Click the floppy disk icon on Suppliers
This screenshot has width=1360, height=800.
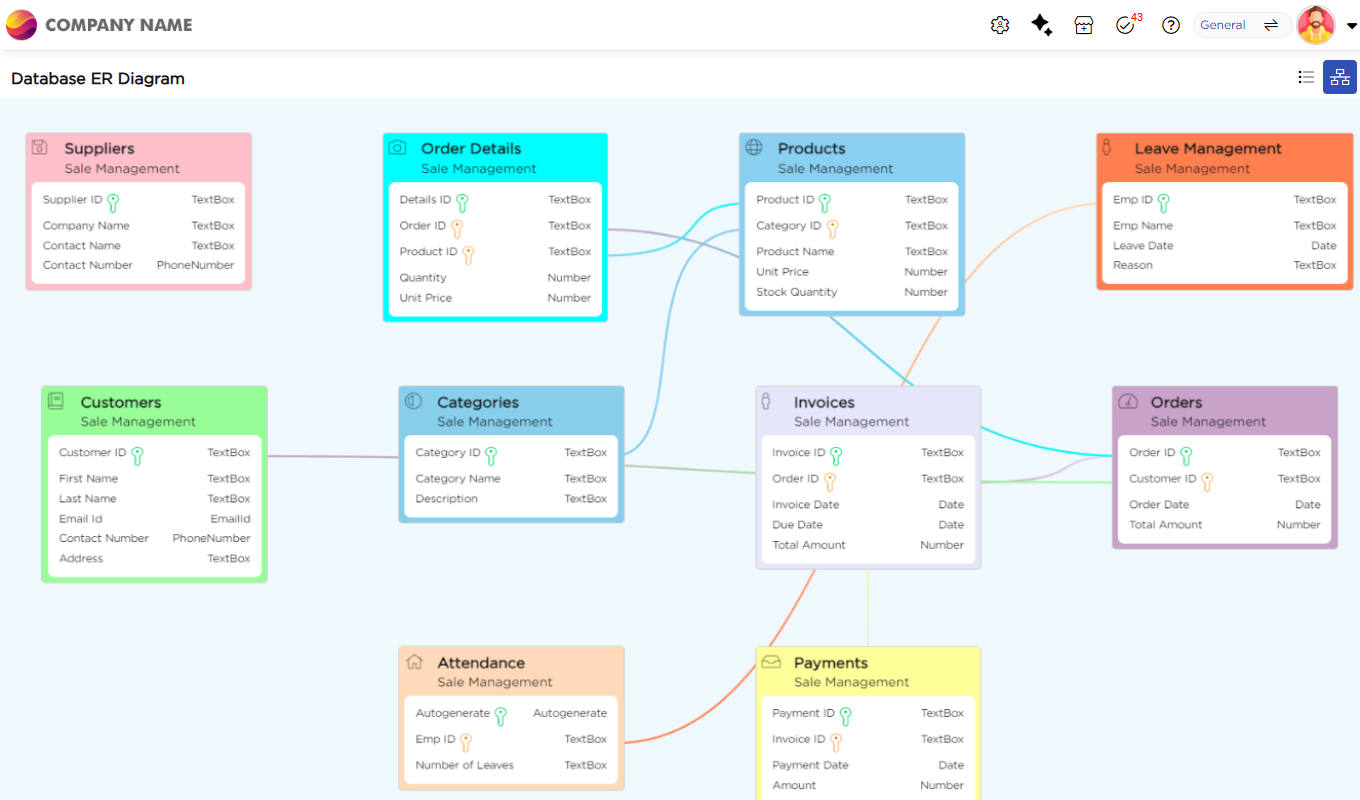click(x=40, y=148)
